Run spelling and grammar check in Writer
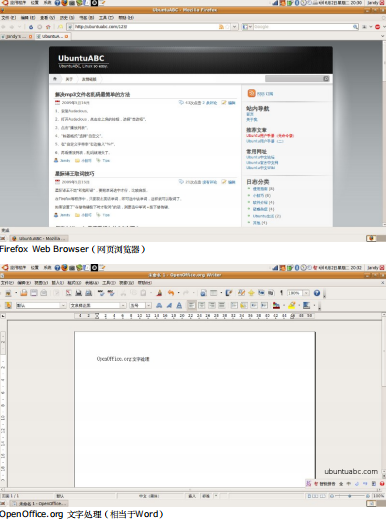 tap(101, 293)
